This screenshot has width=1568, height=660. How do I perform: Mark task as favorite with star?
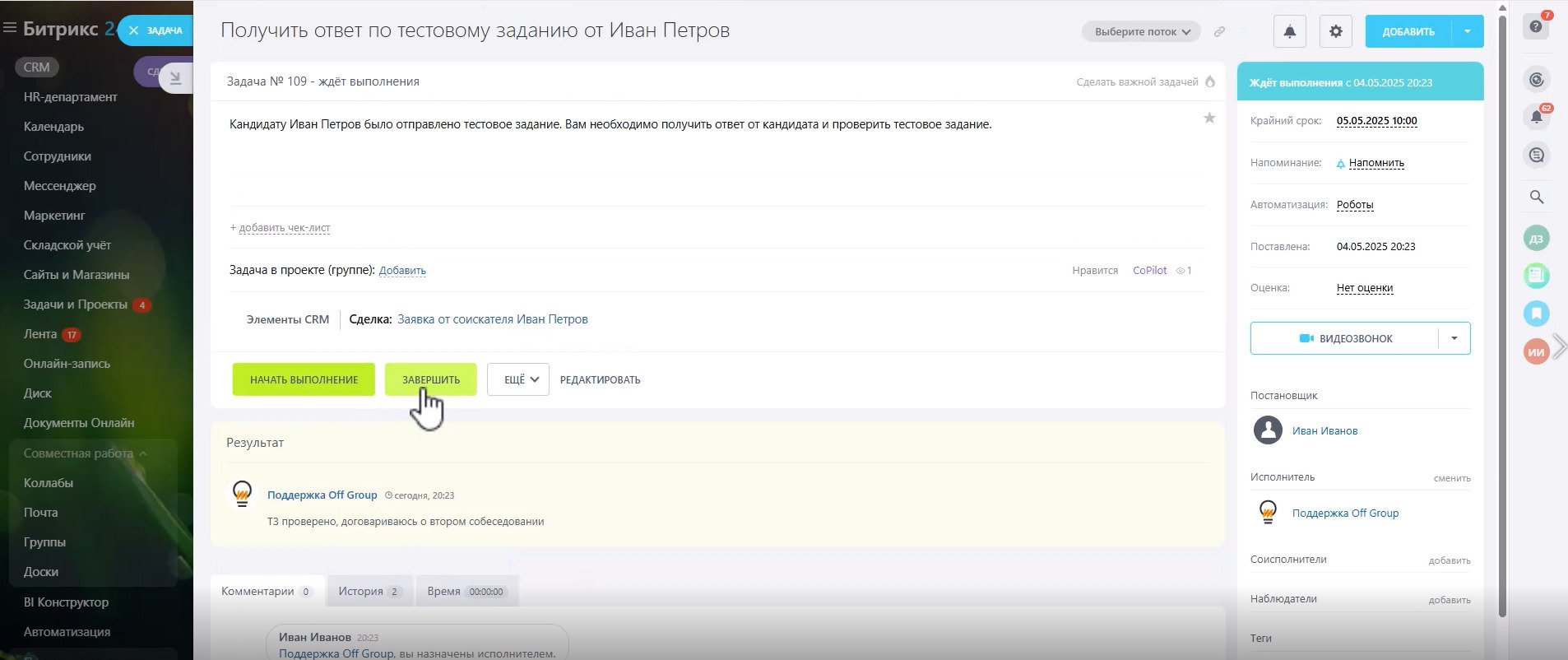click(x=1209, y=119)
